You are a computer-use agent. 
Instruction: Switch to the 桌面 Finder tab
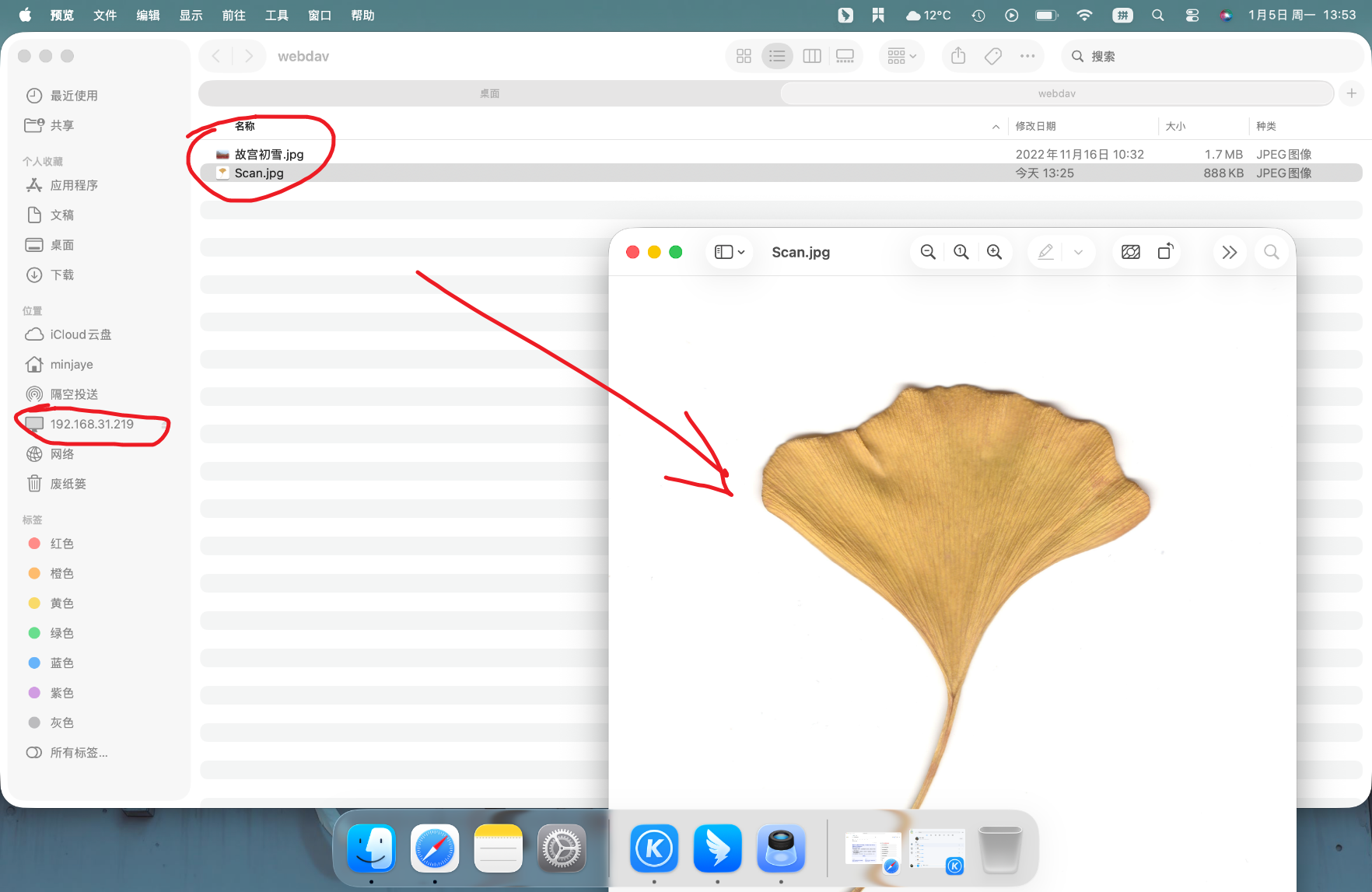[x=489, y=93]
